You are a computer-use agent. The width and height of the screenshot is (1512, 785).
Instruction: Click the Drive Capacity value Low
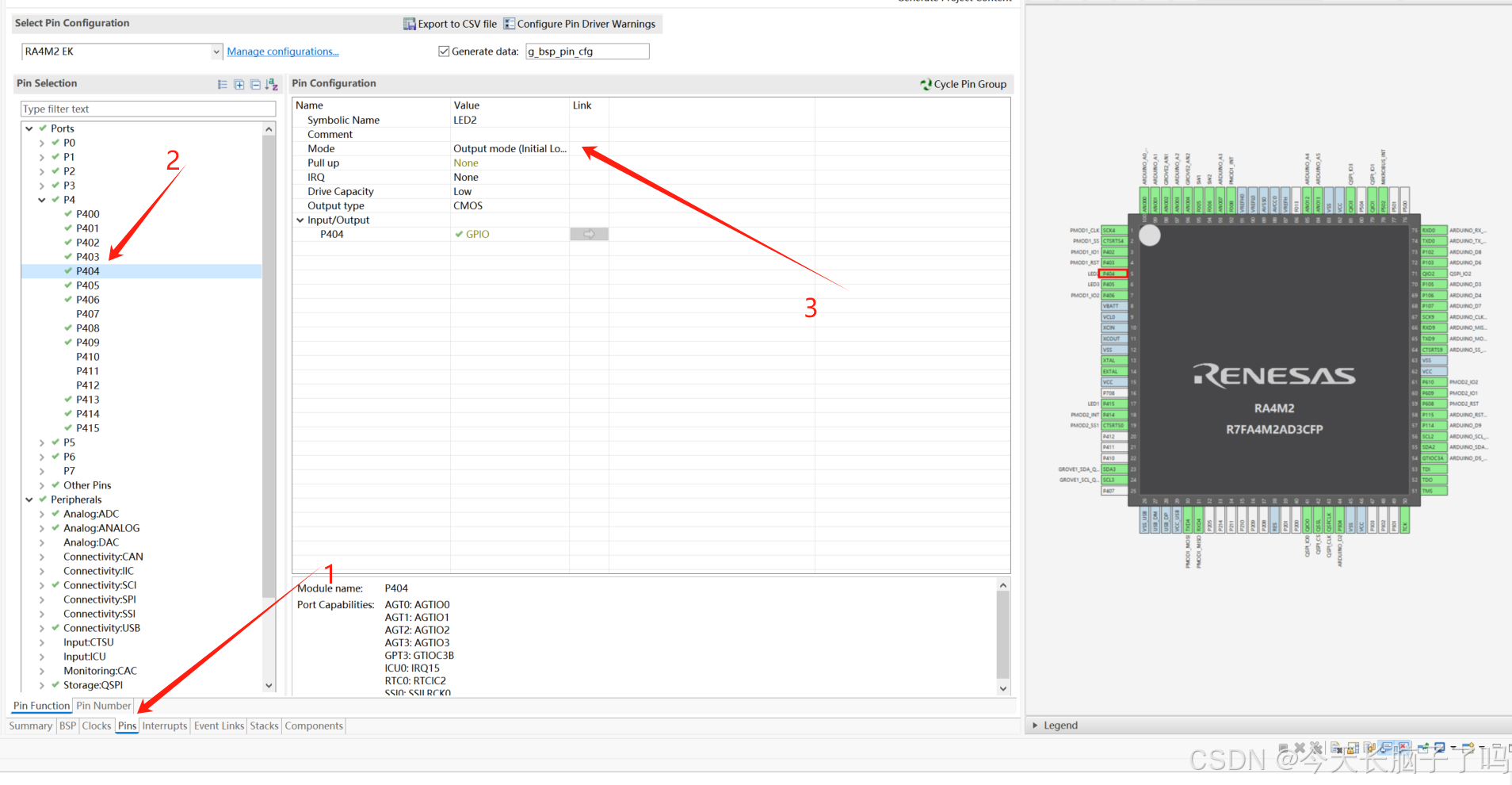462,191
